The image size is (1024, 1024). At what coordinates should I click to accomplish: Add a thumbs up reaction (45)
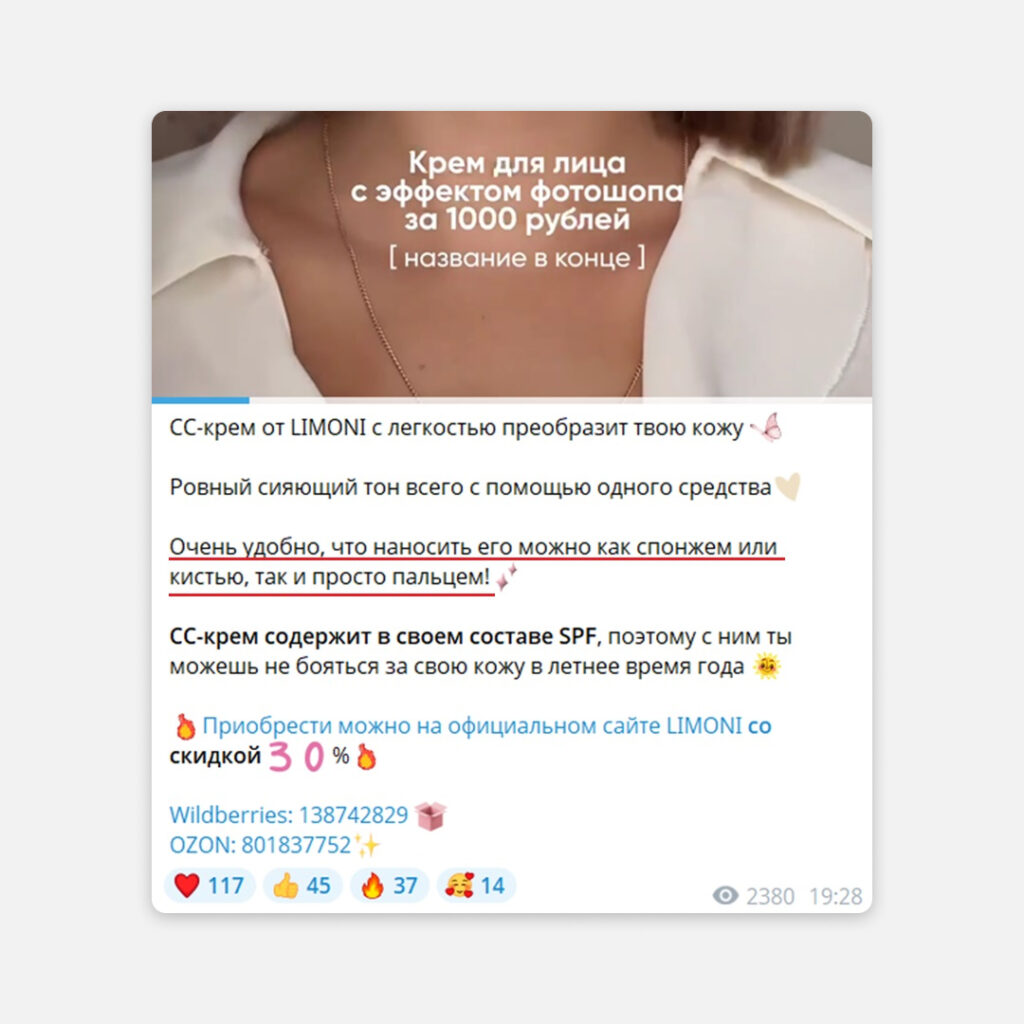302,886
